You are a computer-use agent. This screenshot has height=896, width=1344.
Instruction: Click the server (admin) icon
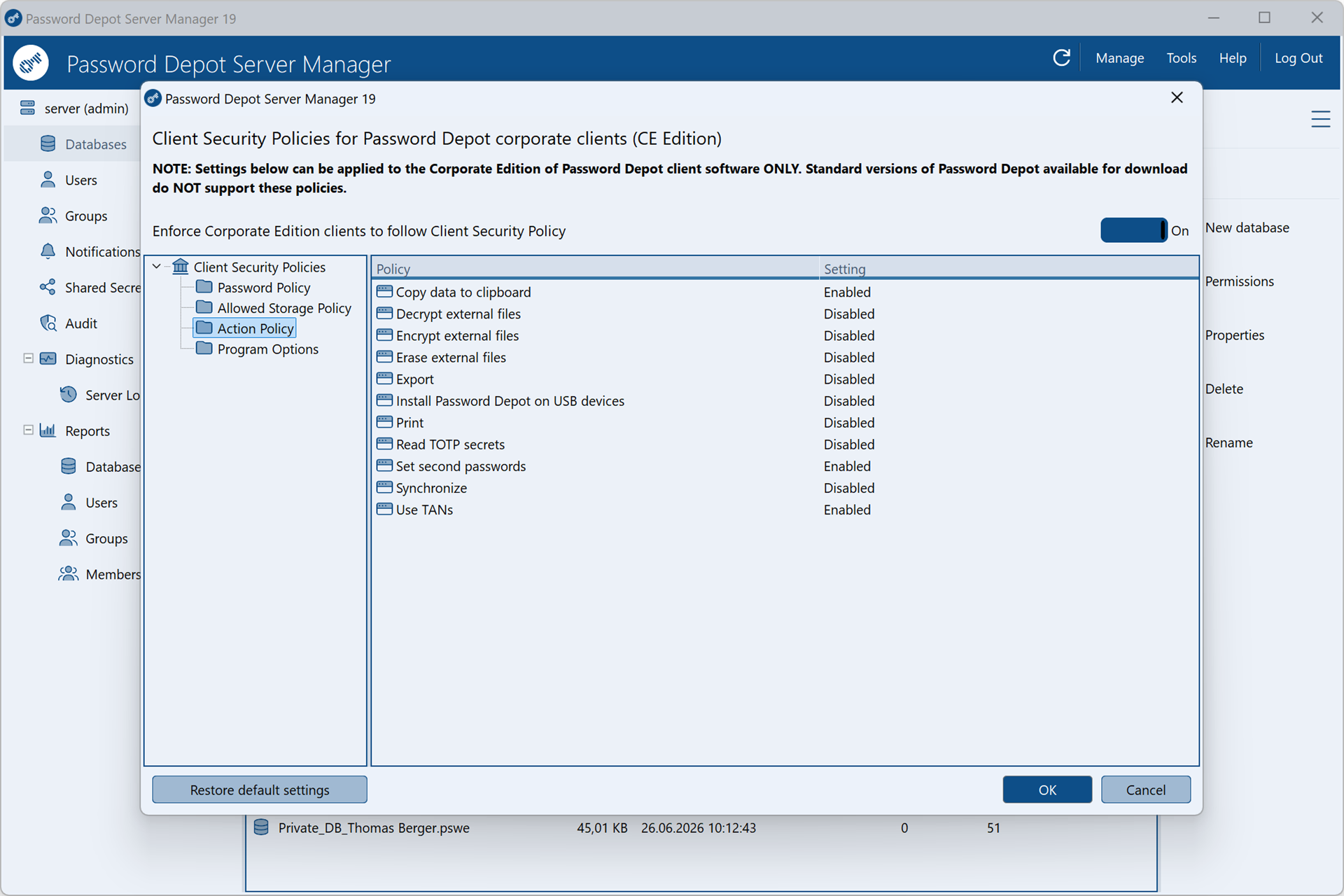coord(27,108)
